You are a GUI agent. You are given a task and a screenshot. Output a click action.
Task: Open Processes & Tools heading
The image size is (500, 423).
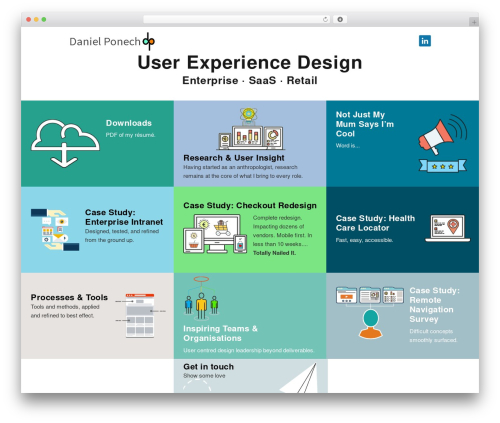coord(69,297)
